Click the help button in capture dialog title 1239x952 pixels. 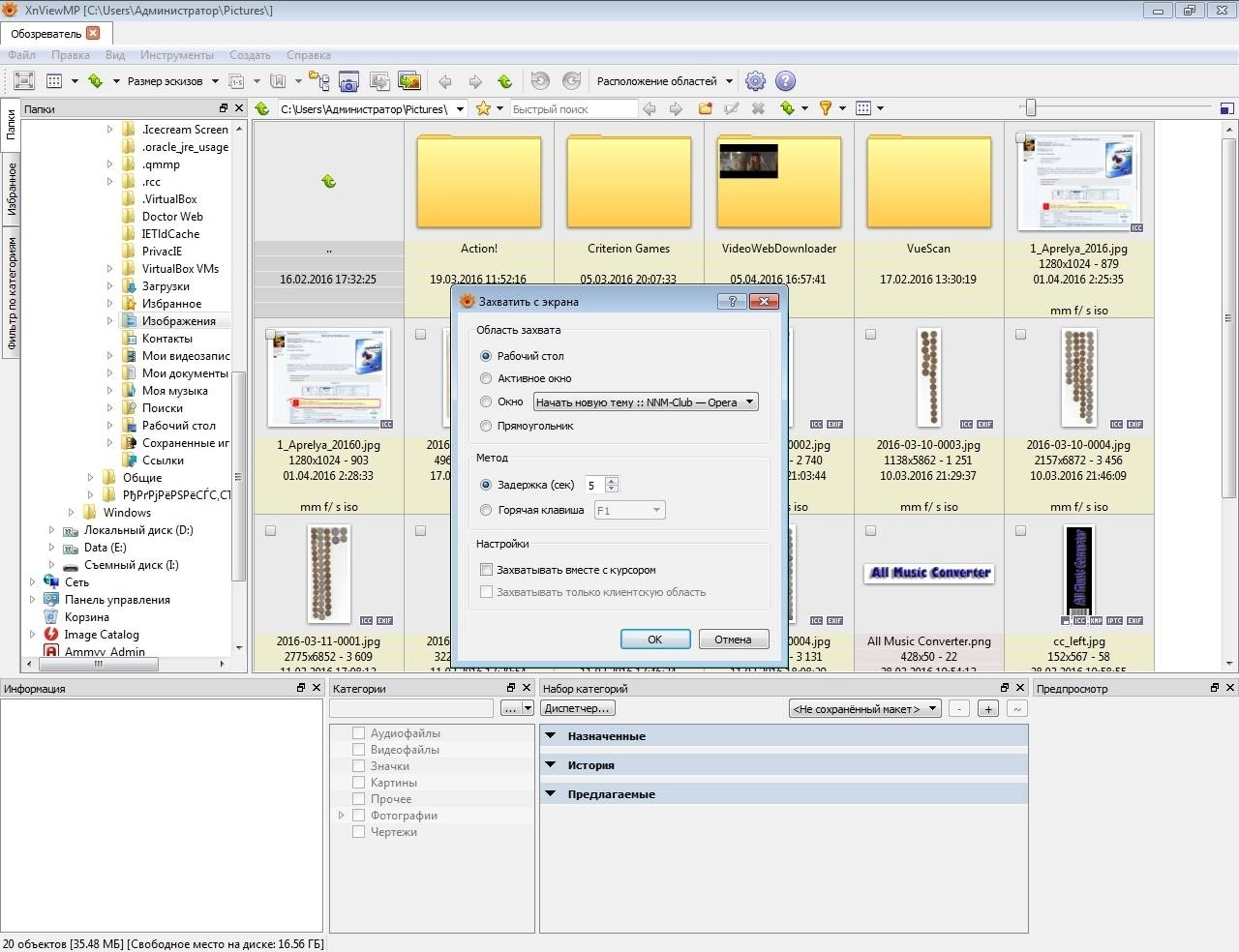732,301
